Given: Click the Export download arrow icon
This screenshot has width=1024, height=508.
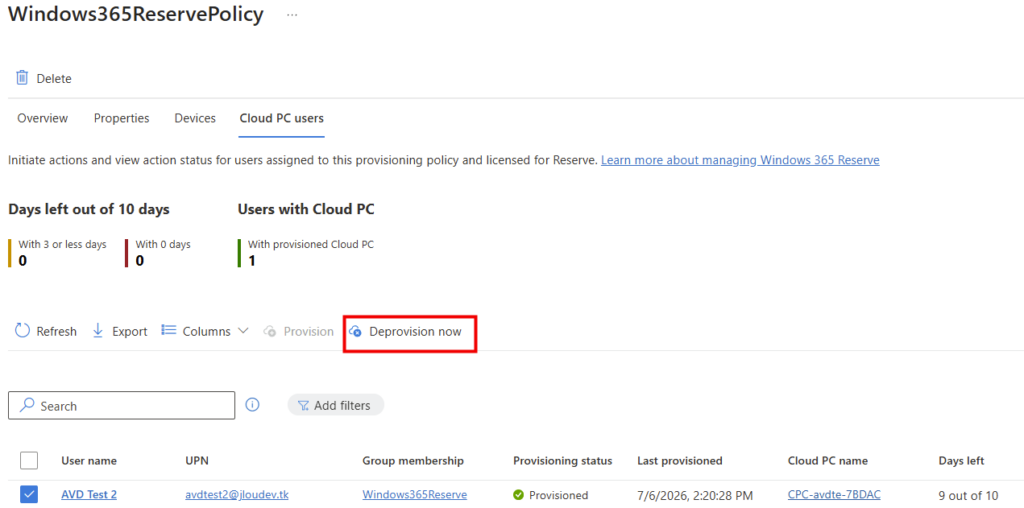Looking at the screenshot, I should coord(98,331).
